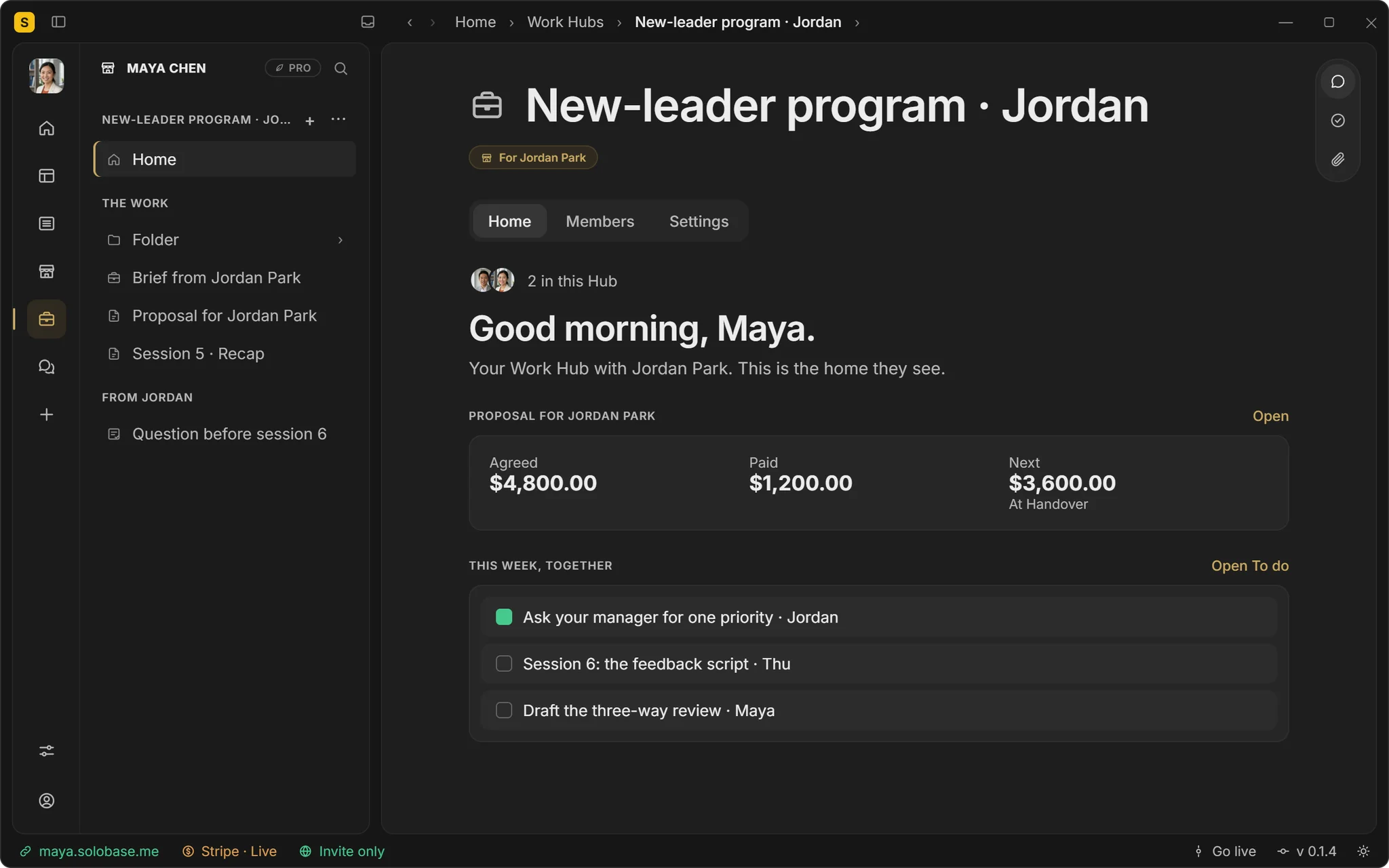
Task: Click Go live in the status bar
Action: coord(1225,851)
